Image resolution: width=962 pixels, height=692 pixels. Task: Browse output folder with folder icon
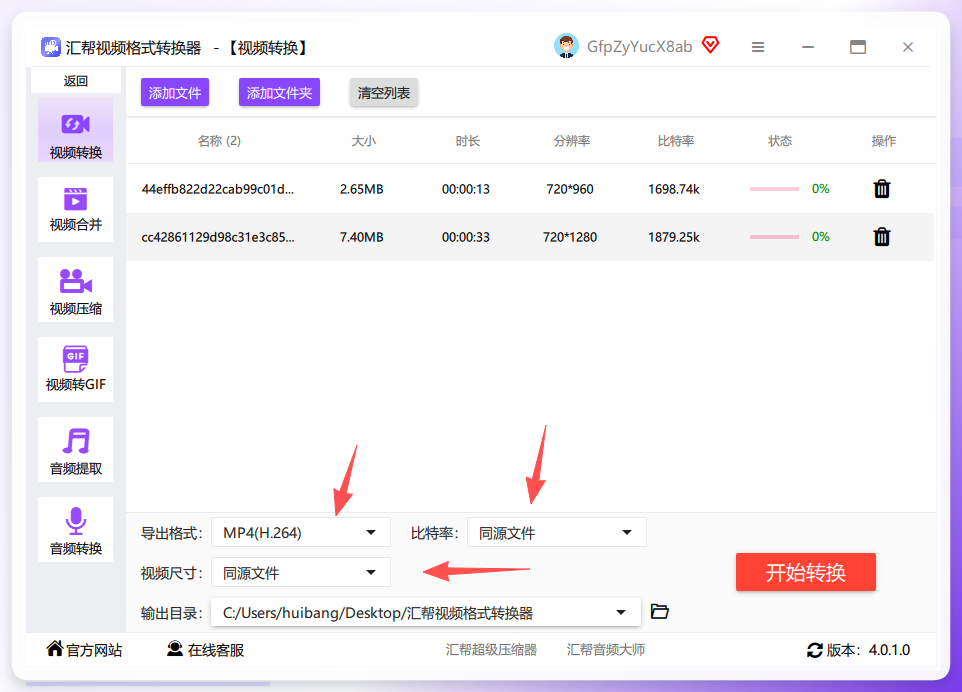point(660,612)
